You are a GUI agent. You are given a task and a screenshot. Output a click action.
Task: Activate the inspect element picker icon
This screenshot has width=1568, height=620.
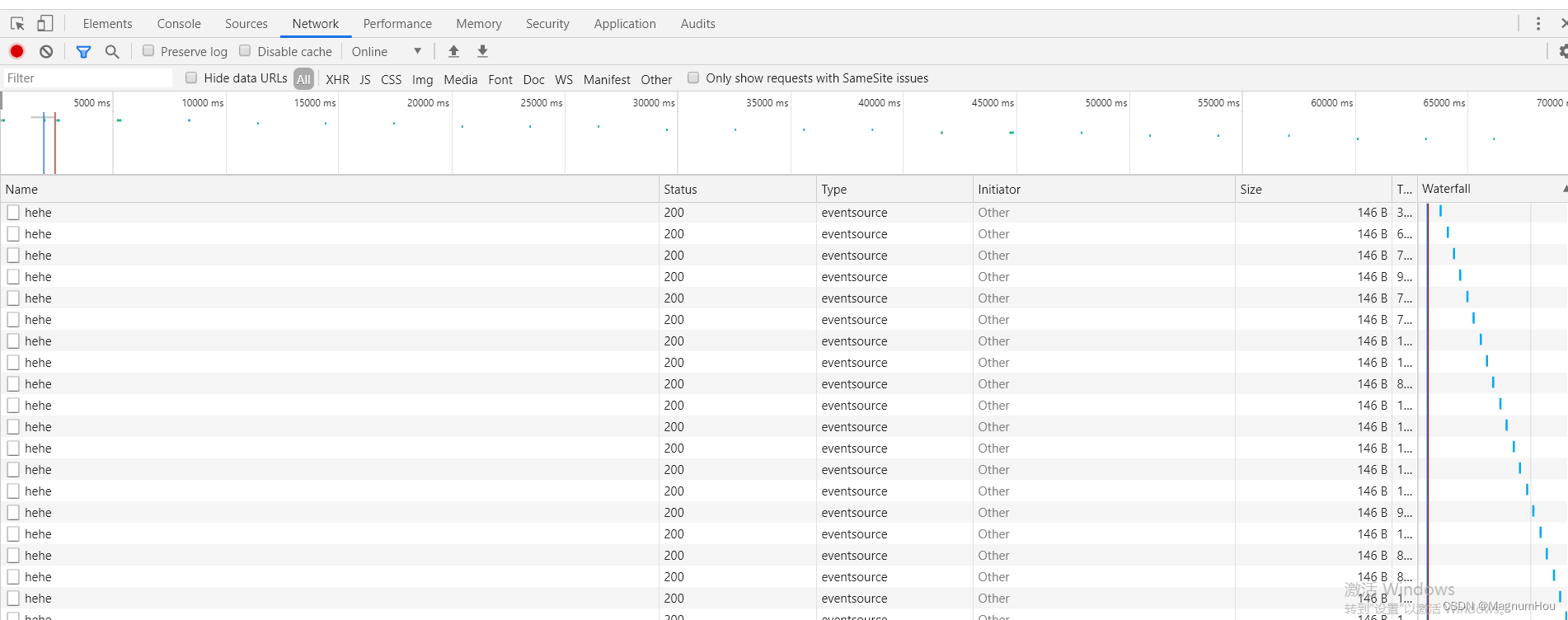click(17, 24)
